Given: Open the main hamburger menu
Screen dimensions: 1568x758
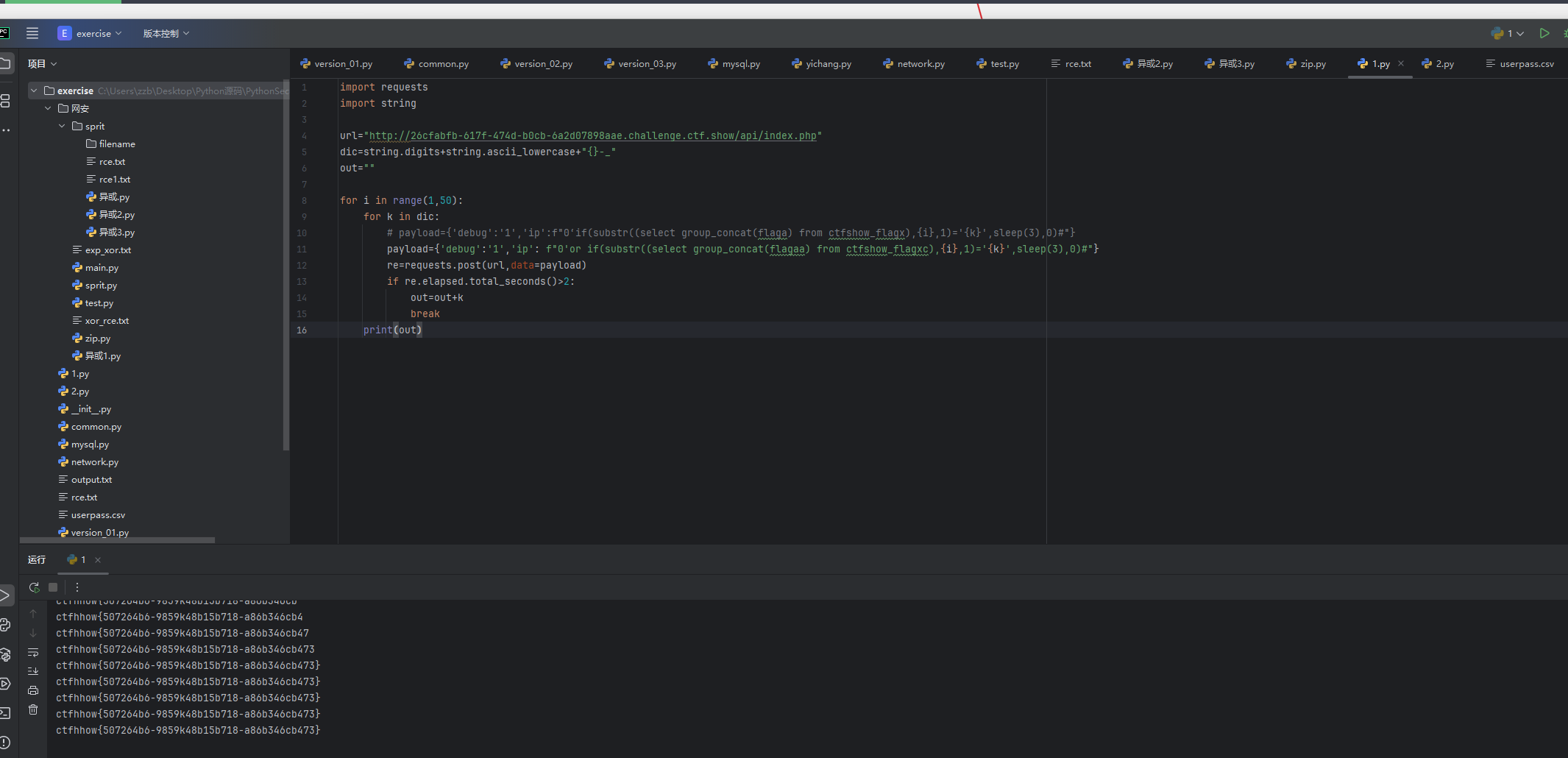Looking at the screenshot, I should (32, 33).
